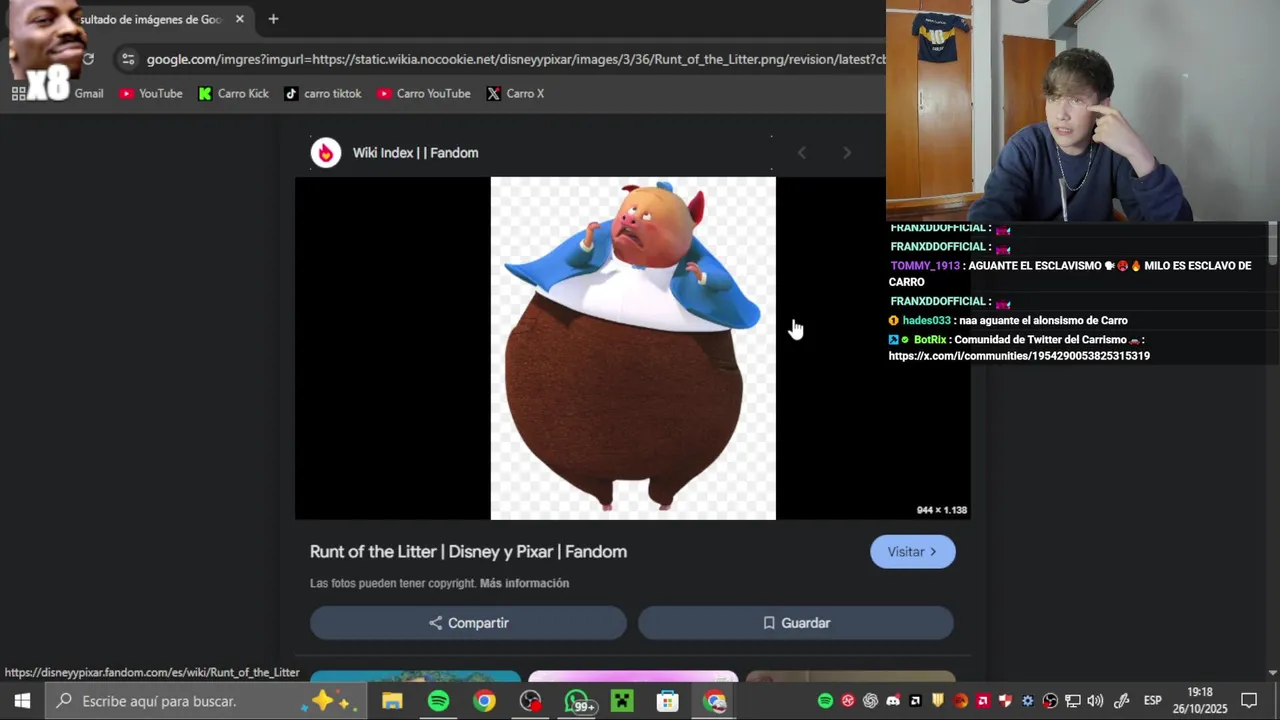This screenshot has width=1280, height=720.
Task: Click the Fandom flame logo
Action: [x=326, y=153]
